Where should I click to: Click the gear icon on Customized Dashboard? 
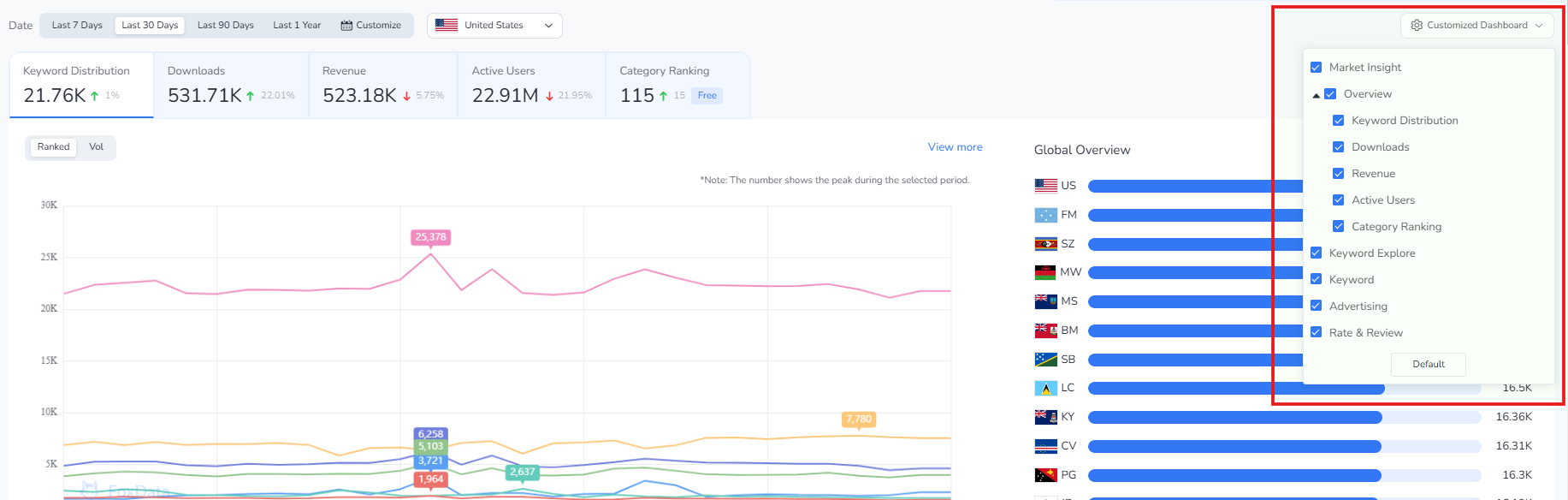coord(1417,26)
